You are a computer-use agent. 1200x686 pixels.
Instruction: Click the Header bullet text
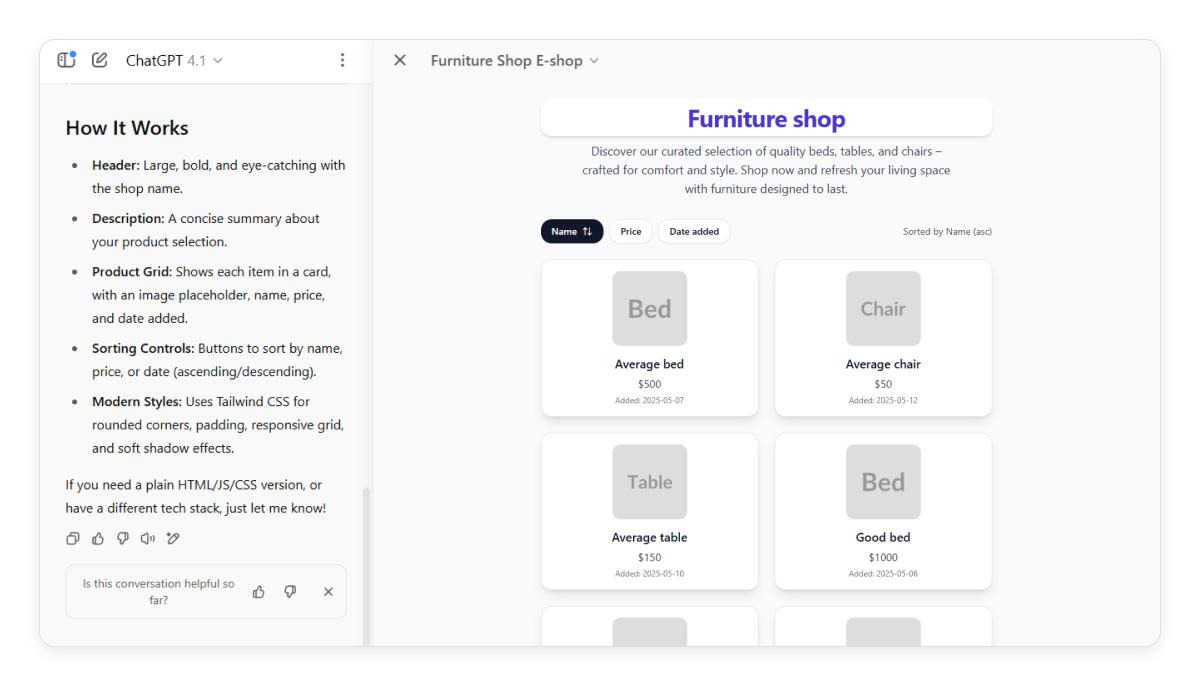[218, 176]
